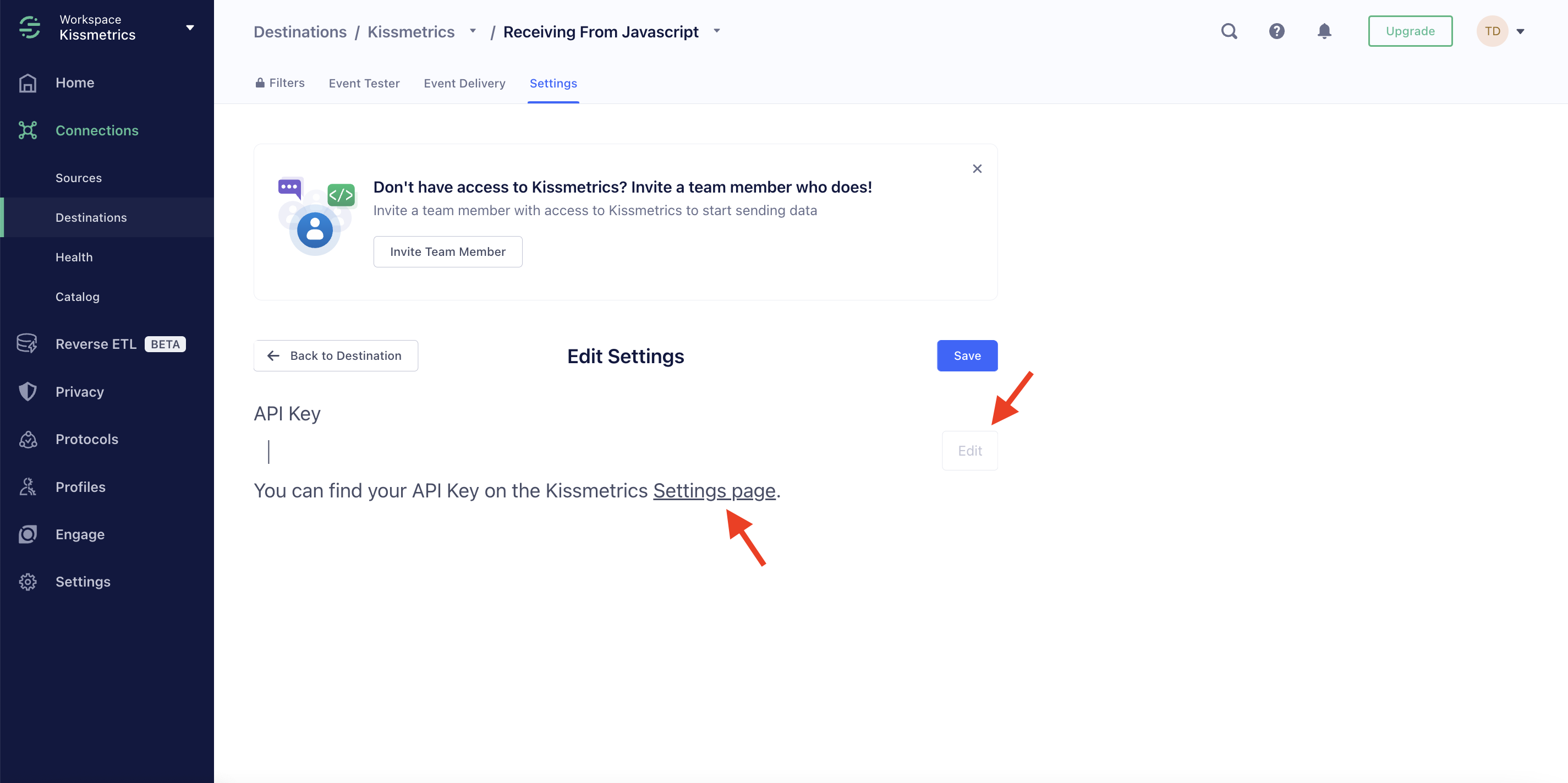Open the help question mark icon

[x=1276, y=31]
